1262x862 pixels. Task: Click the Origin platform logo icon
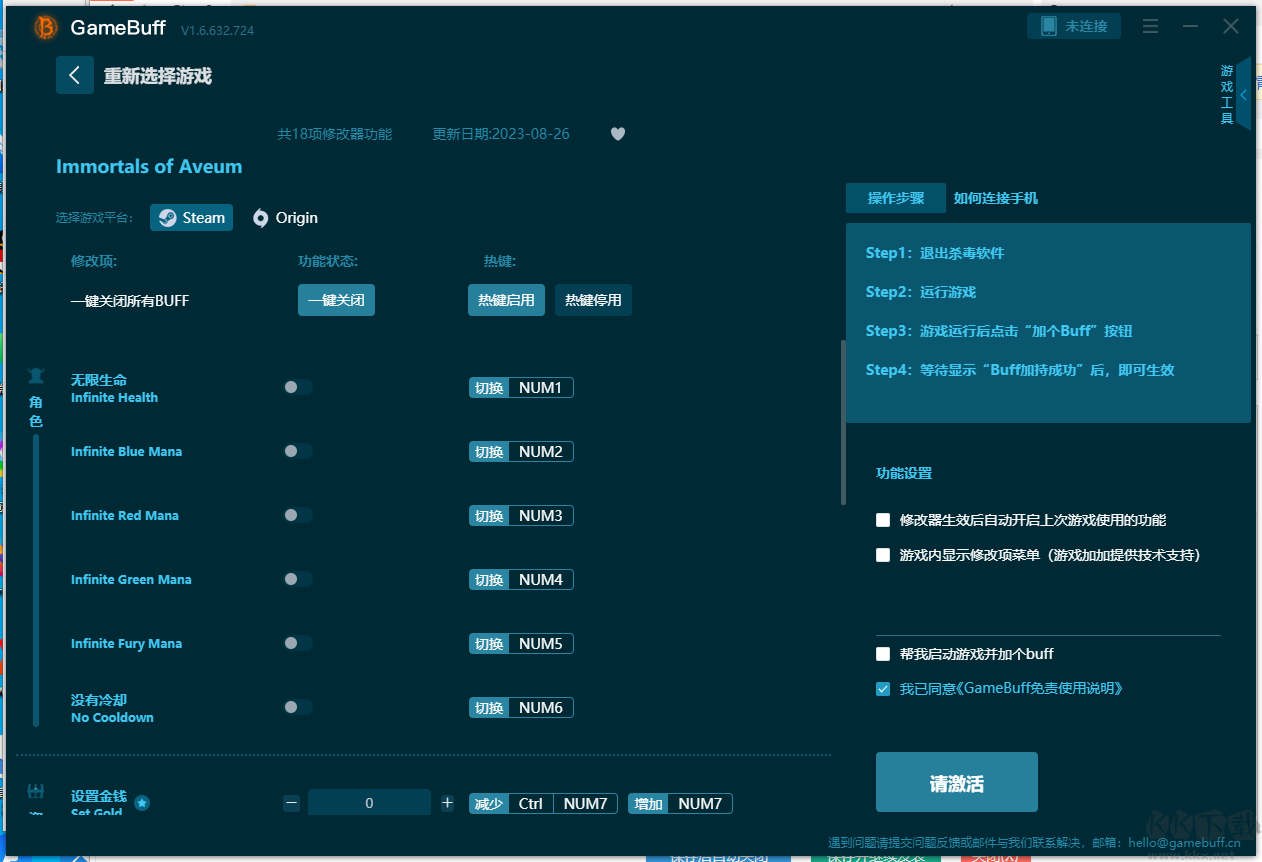(x=261, y=218)
